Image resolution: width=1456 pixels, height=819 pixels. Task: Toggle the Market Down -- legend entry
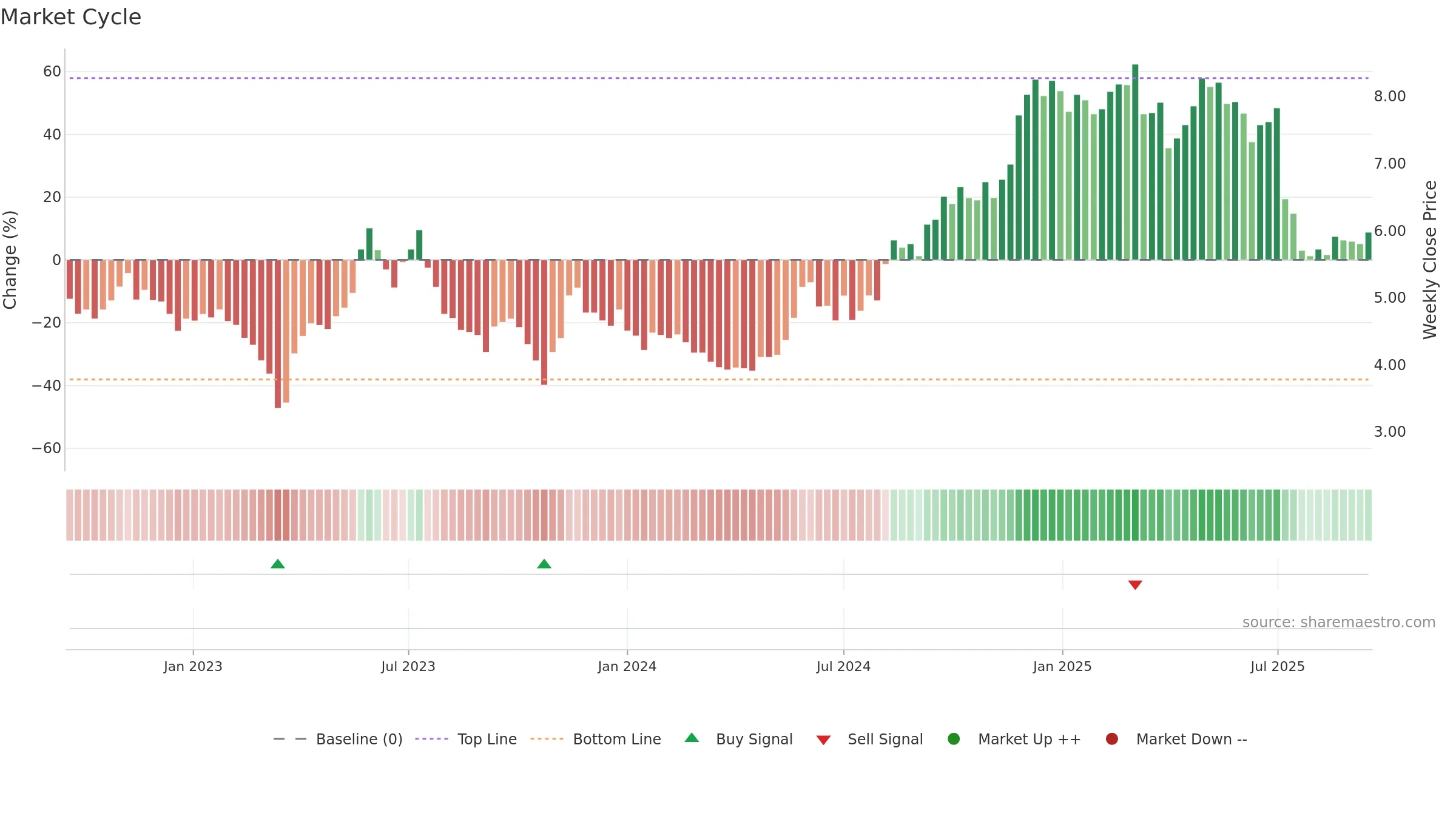(1176, 739)
